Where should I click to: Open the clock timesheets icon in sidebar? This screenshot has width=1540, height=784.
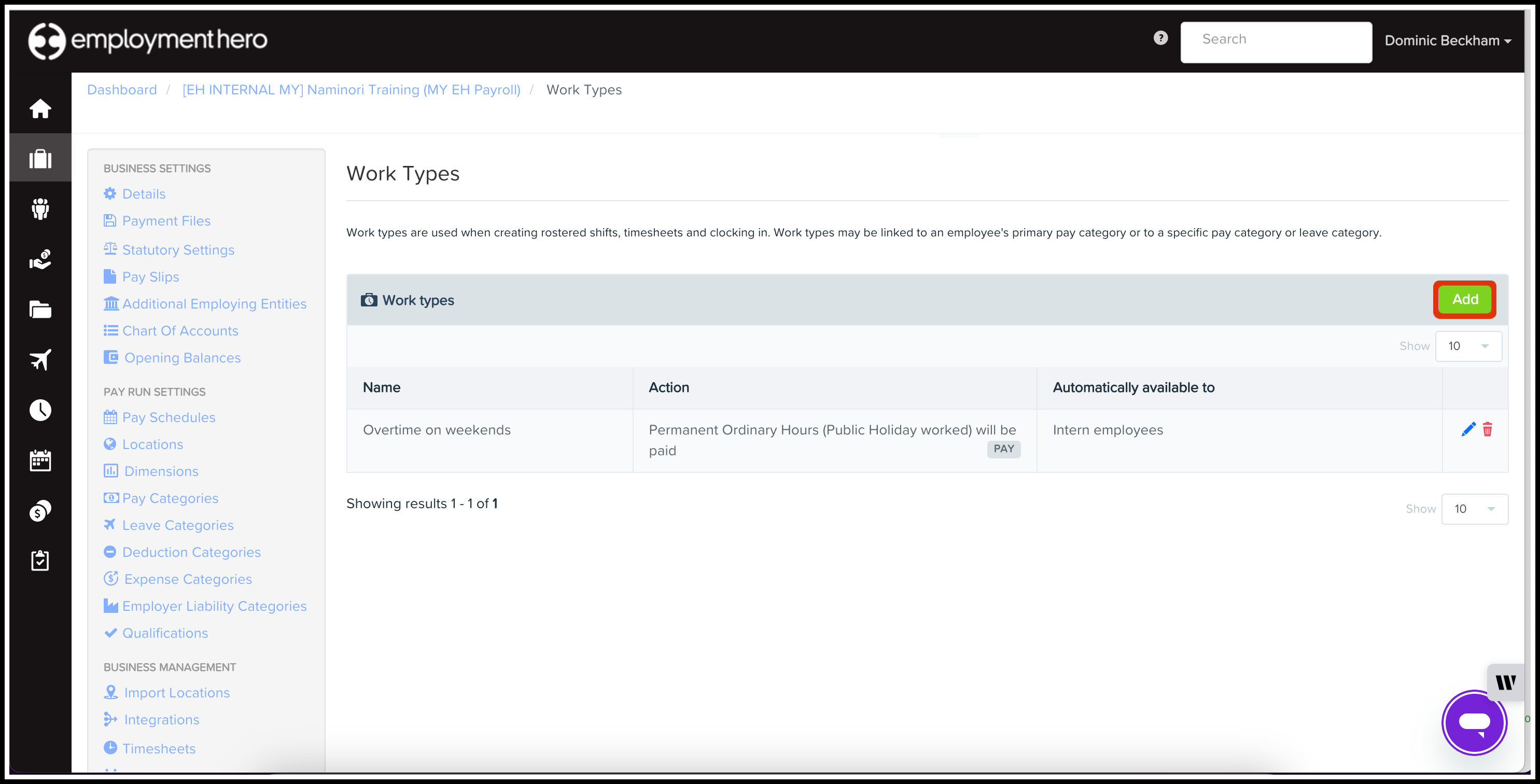click(40, 410)
